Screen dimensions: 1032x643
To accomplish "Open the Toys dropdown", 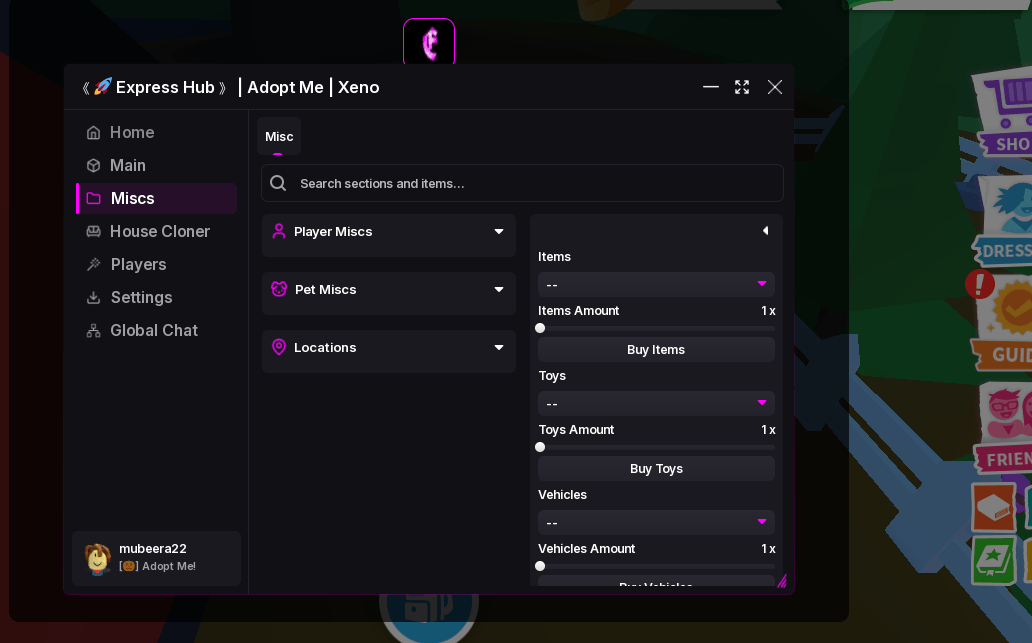I will (656, 403).
